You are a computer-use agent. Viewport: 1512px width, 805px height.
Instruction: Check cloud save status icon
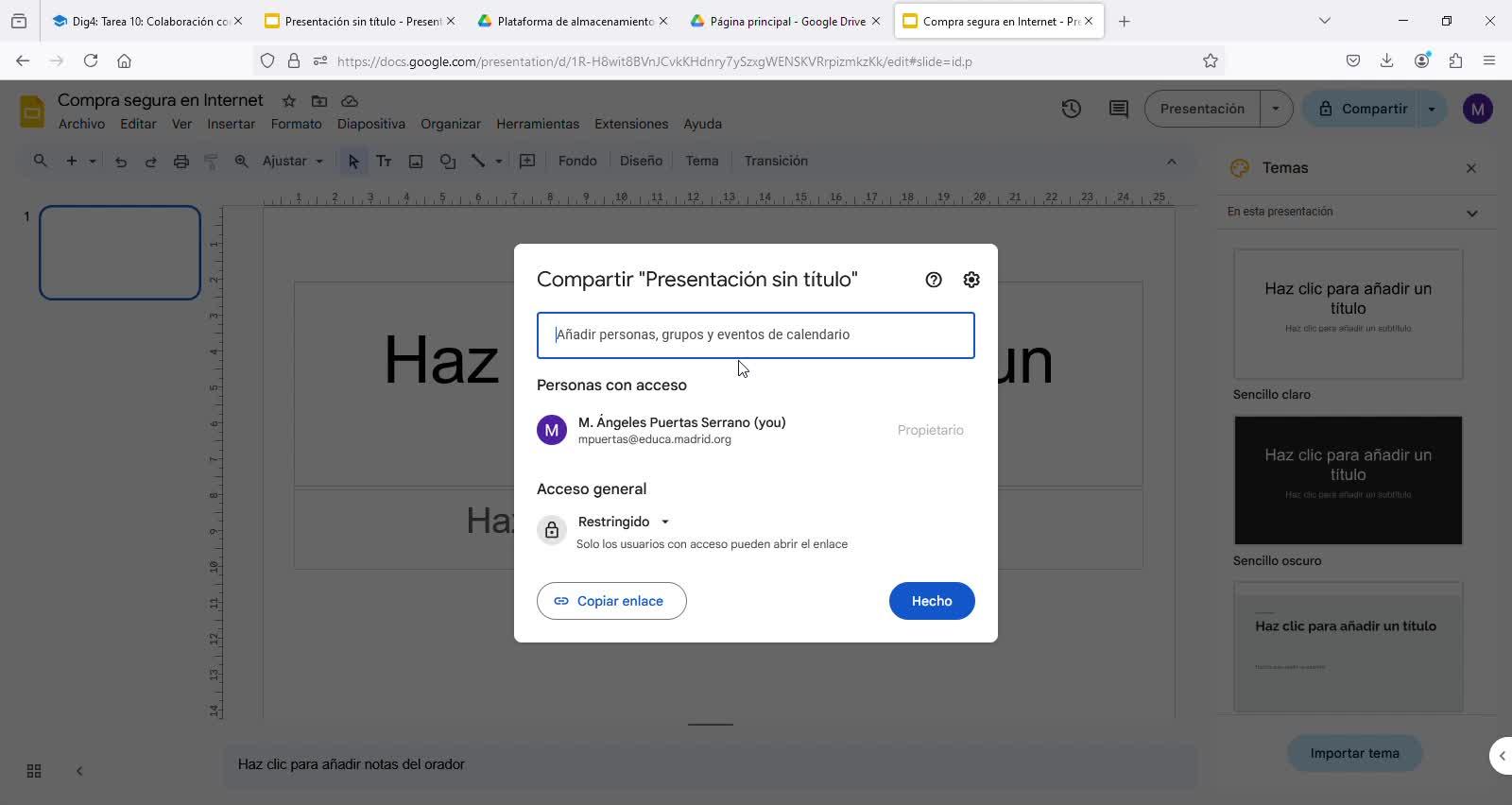coord(350,101)
